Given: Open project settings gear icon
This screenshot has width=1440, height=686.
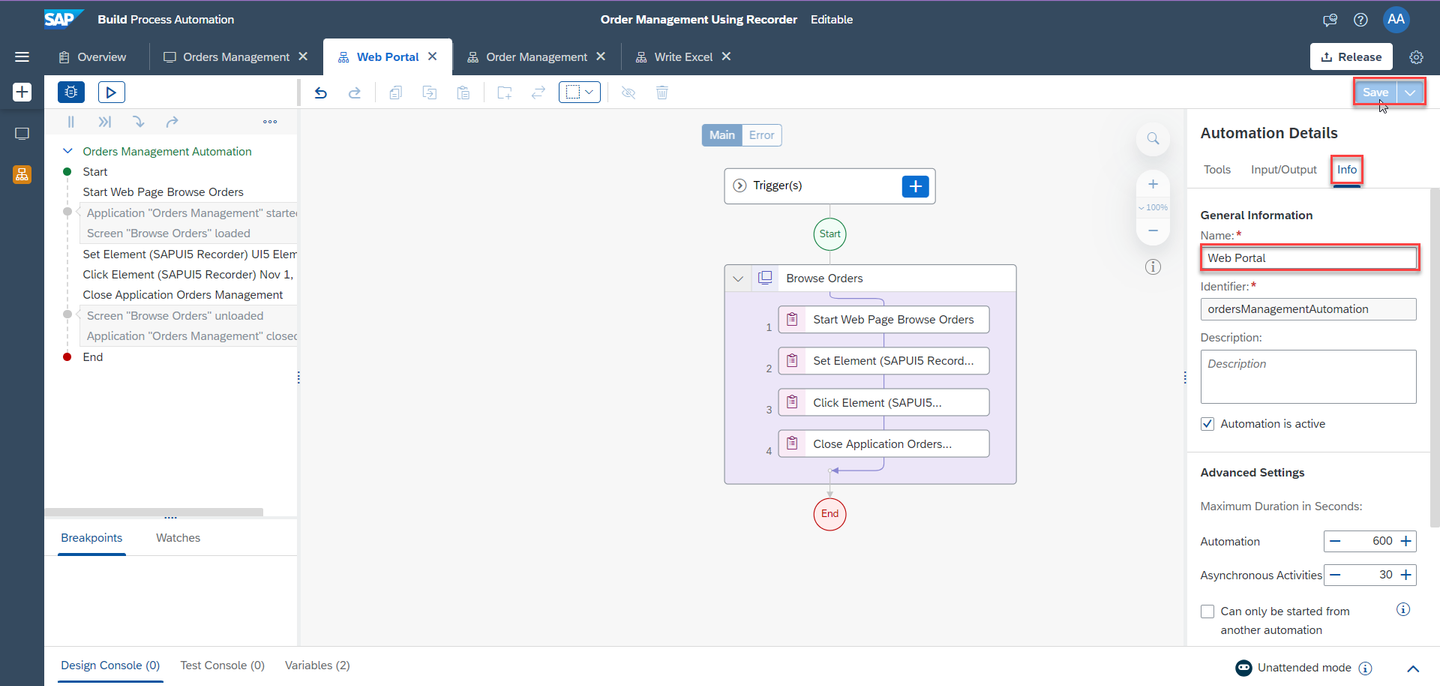Looking at the screenshot, I should (x=1416, y=57).
